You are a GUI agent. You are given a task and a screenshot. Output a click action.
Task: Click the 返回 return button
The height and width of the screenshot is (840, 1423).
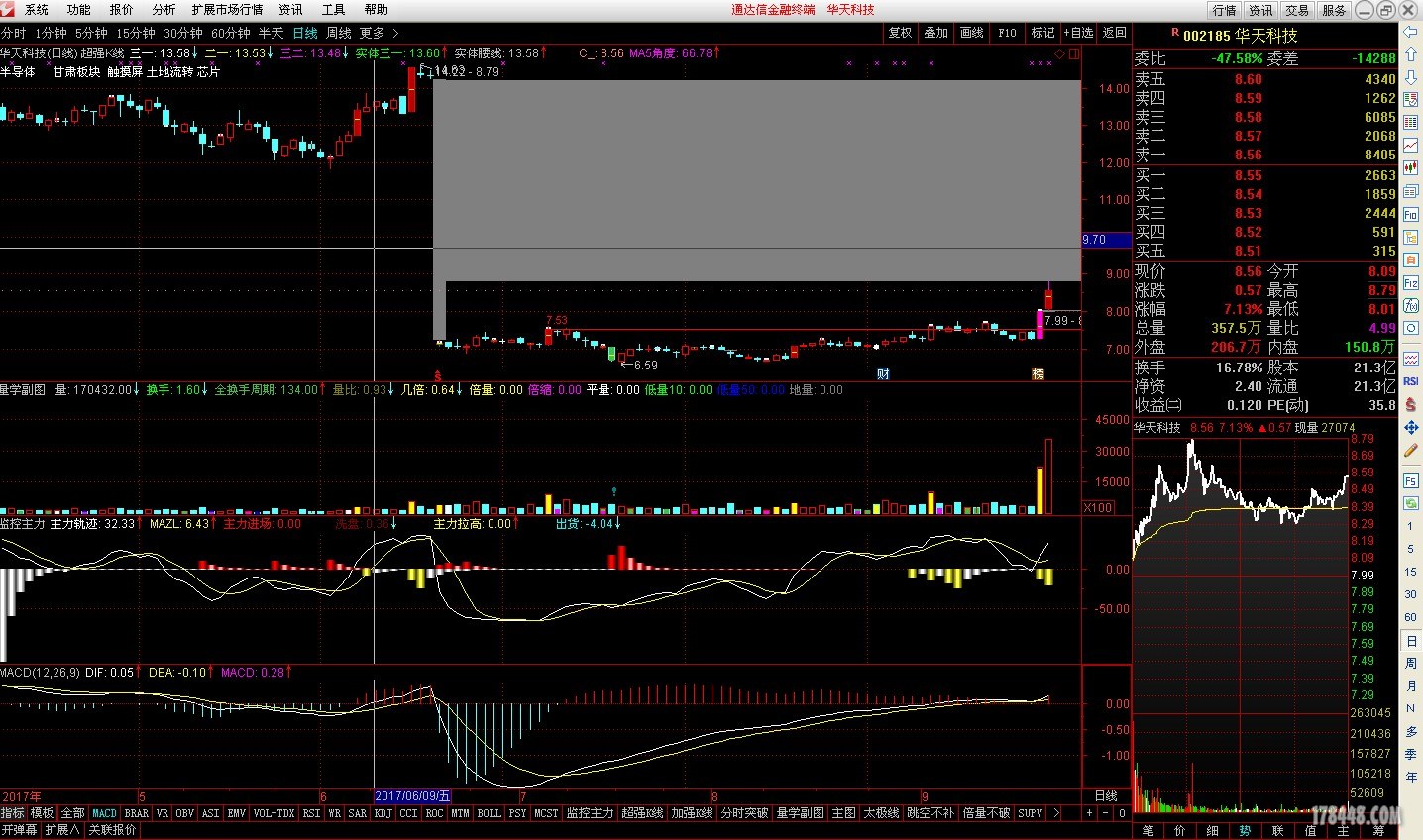1115,33
